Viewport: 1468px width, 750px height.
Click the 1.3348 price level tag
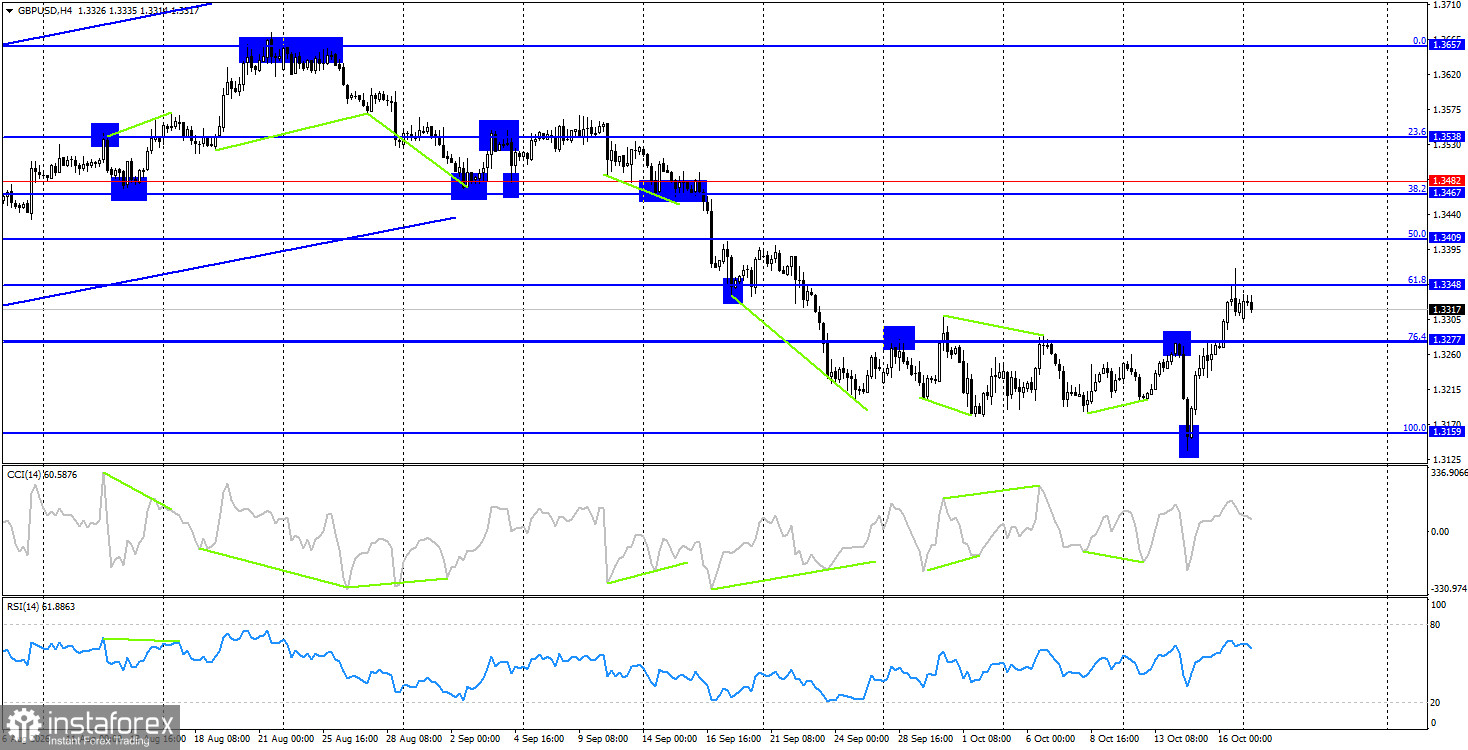click(1447, 285)
